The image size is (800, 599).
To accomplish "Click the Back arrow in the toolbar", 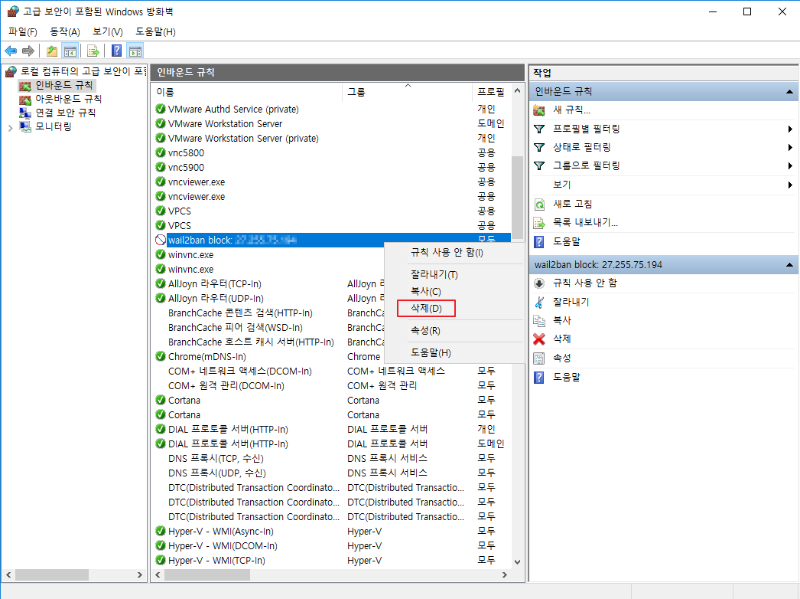I will tap(11, 51).
